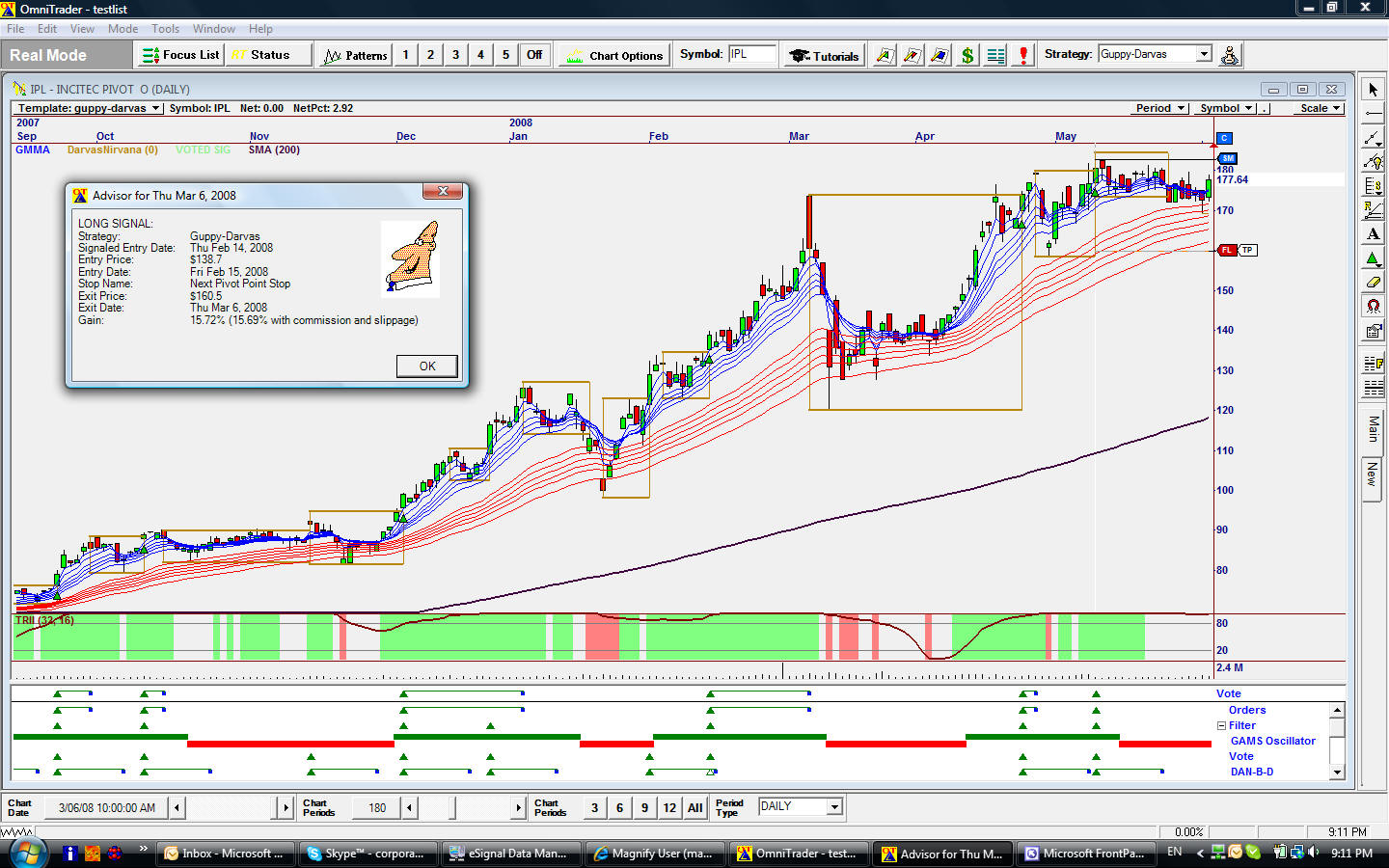Click the plain grid list icon
1389x868 pixels.
tap(1373, 388)
